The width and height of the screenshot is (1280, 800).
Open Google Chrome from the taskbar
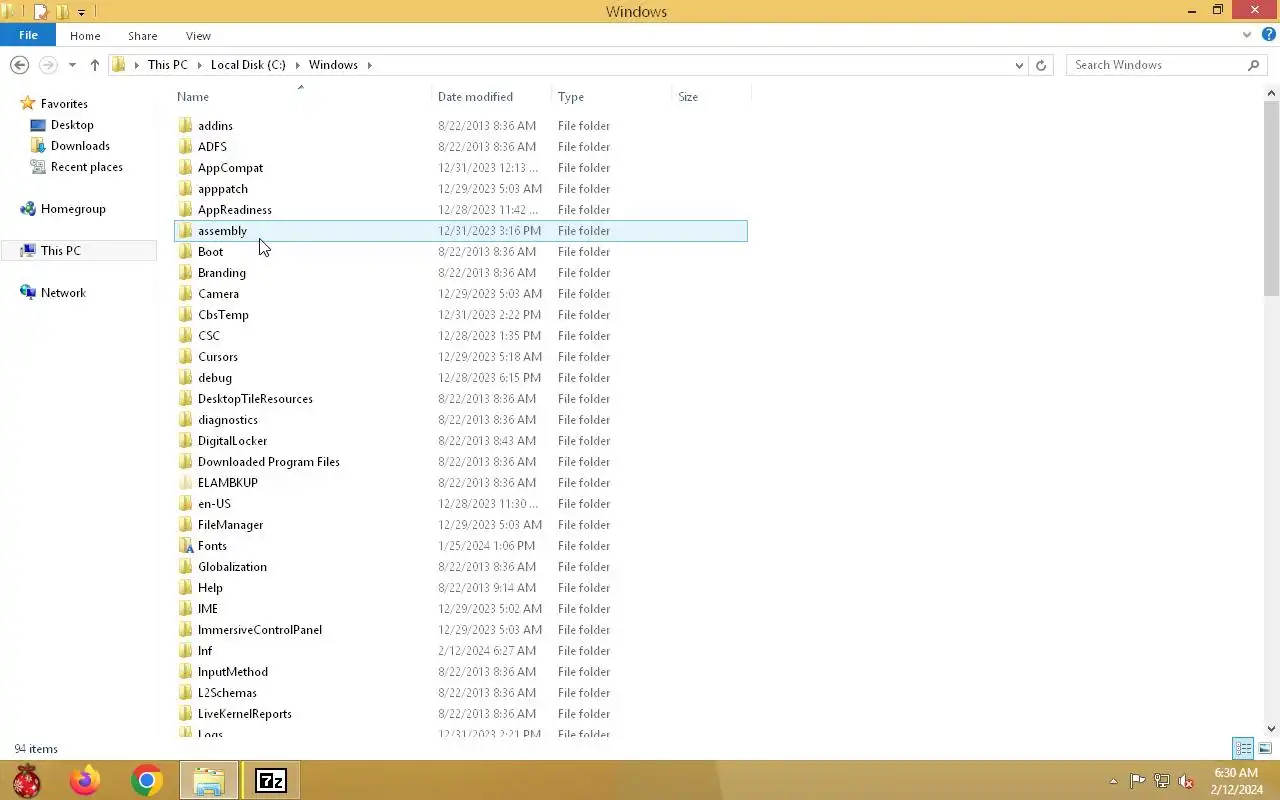tap(147, 780)
